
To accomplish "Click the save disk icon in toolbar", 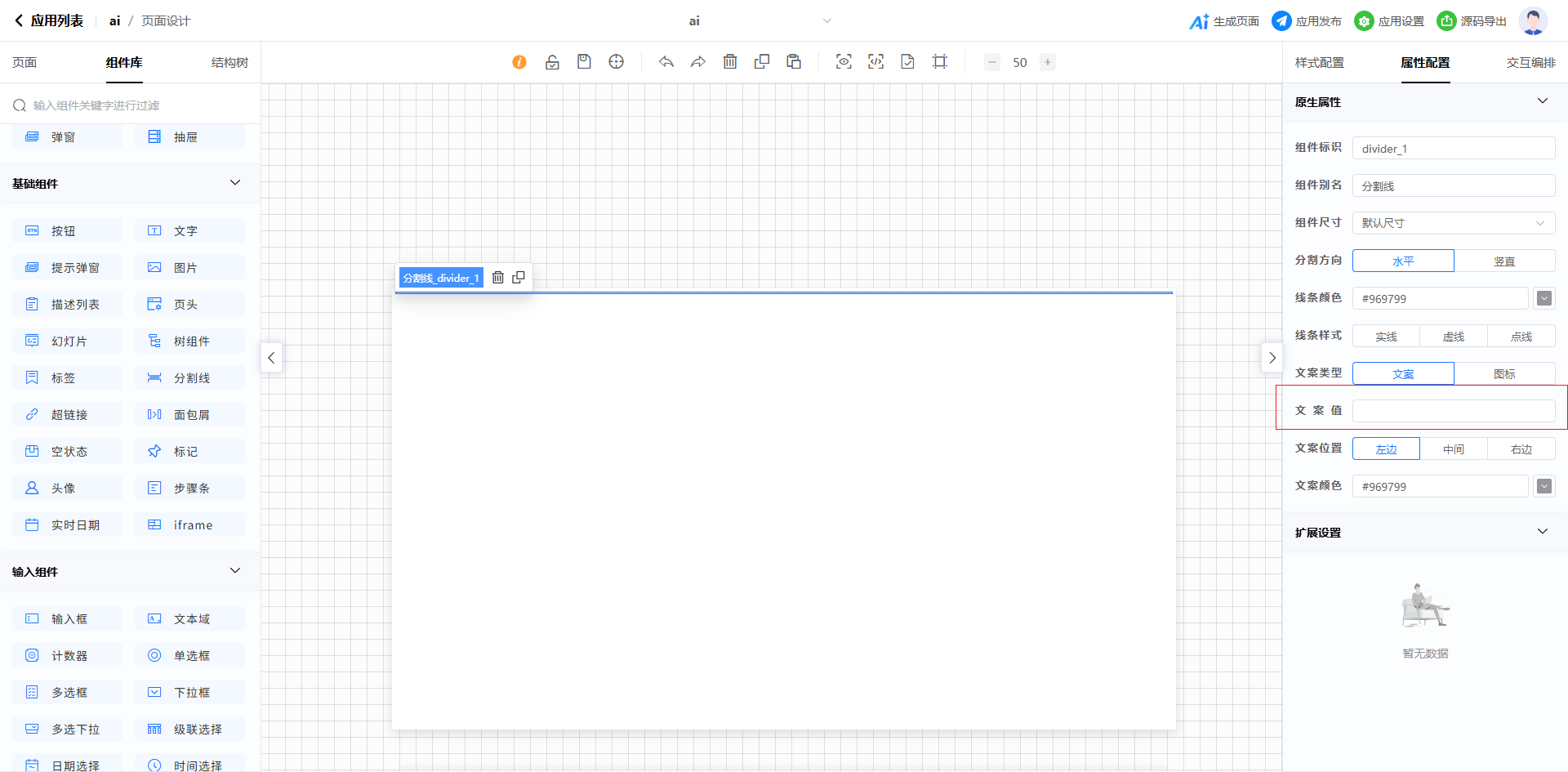I will coord(584,62).
